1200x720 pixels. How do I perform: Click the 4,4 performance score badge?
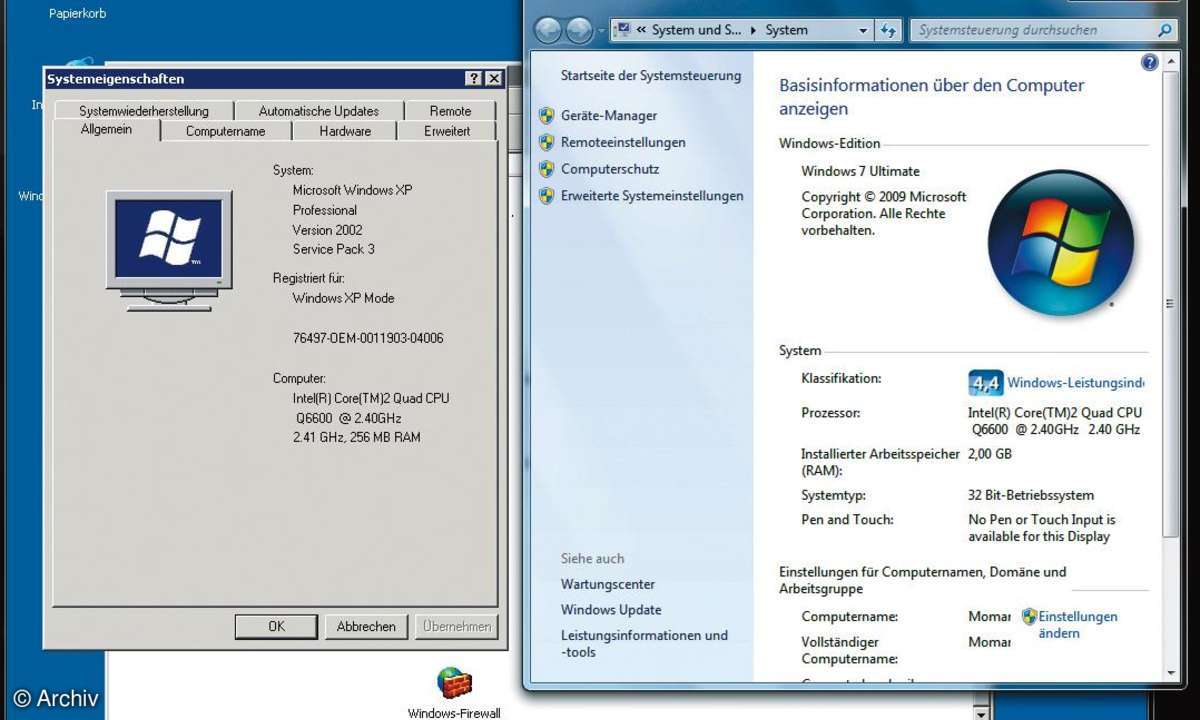click(985, 383)
